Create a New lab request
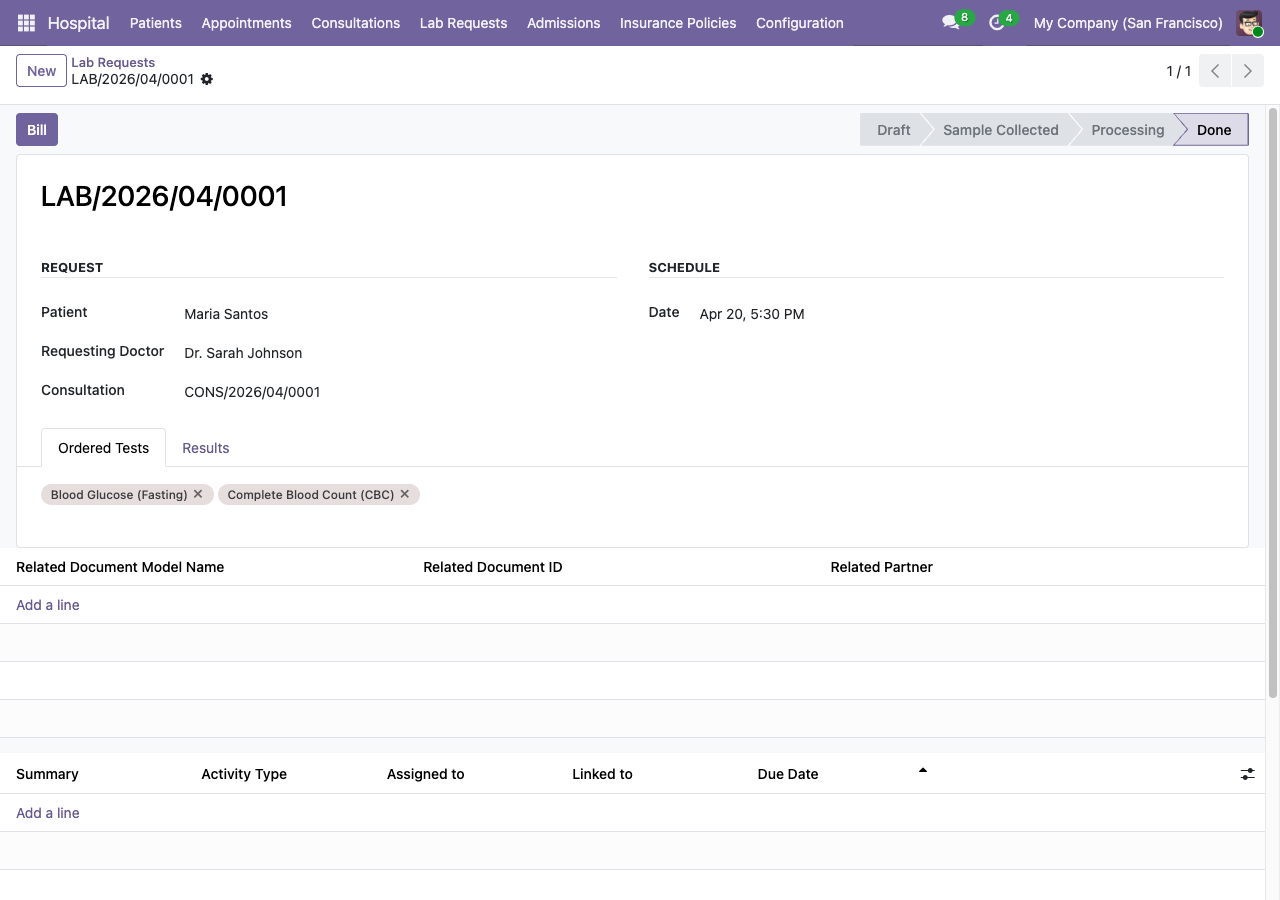 [x=42, y=71]
